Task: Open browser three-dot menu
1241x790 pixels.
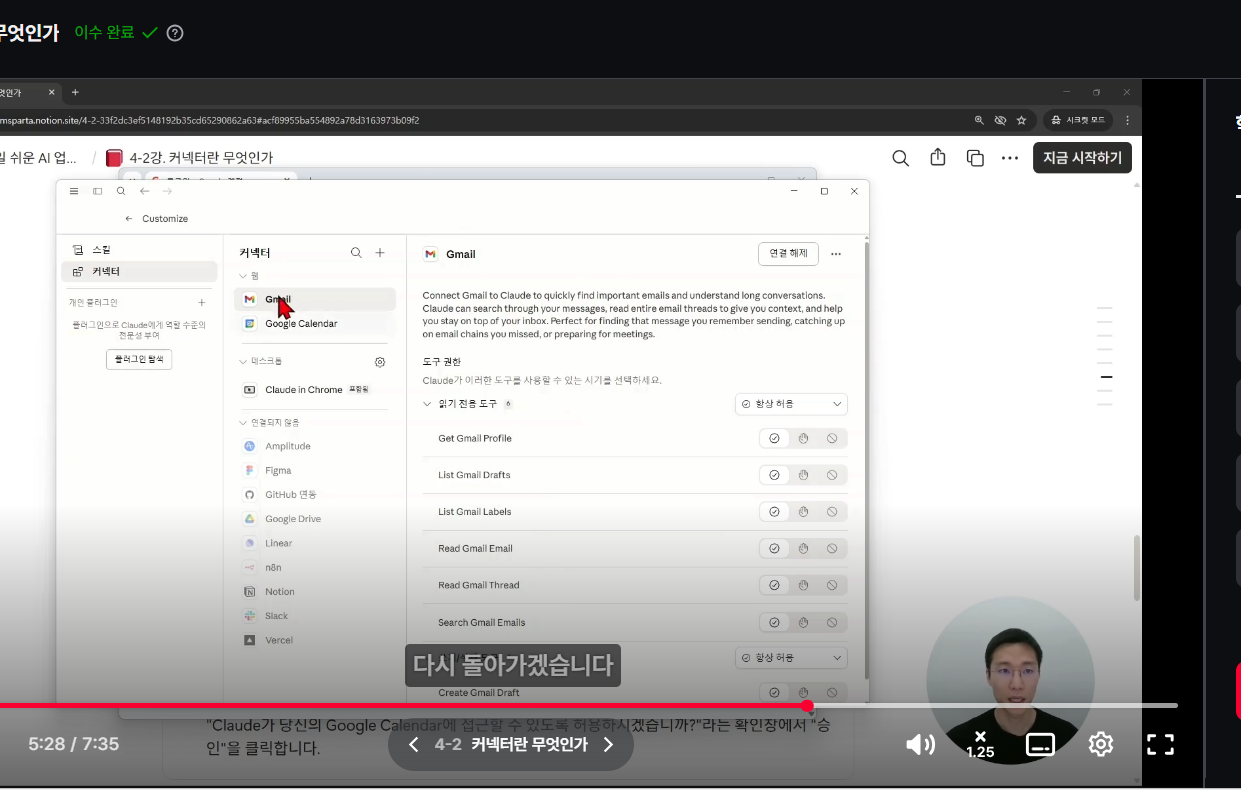Action: point(1128,120)
